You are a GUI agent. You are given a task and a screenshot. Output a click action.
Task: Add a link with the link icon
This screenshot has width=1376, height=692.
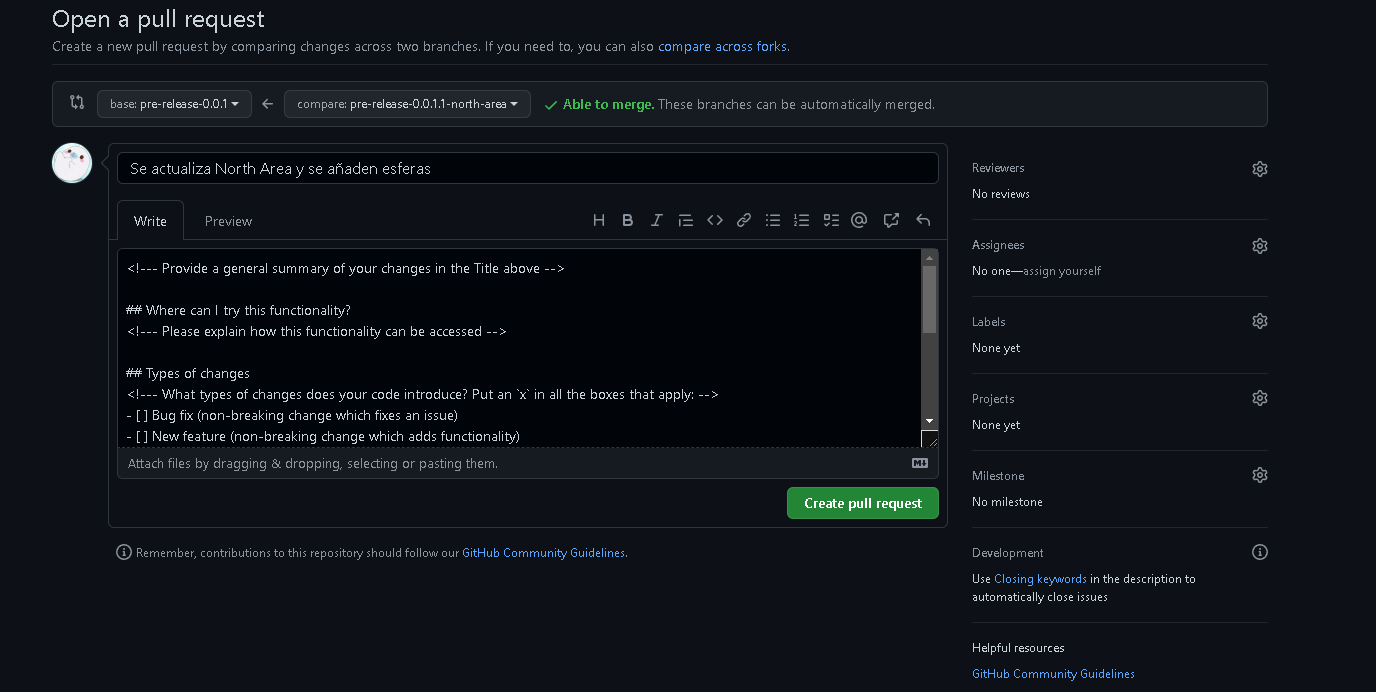(744, 220)
